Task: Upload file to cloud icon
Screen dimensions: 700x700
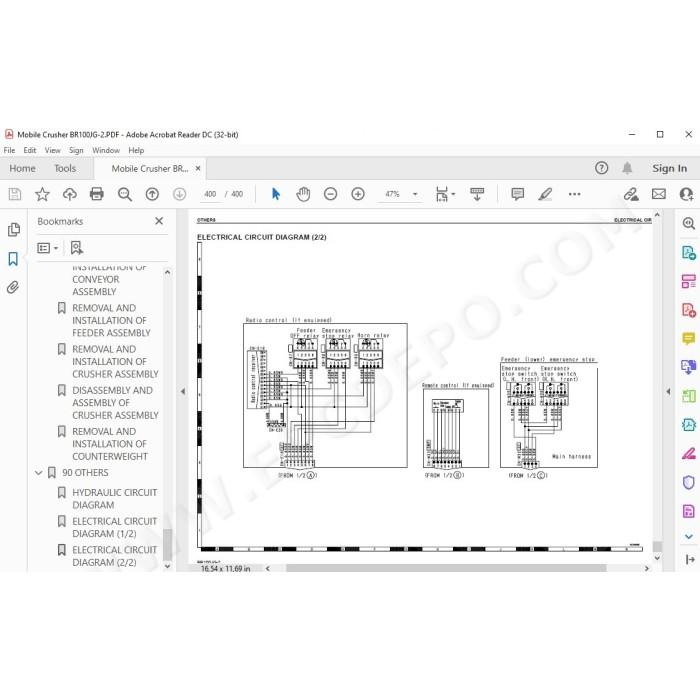Action: tap(70, 194)
